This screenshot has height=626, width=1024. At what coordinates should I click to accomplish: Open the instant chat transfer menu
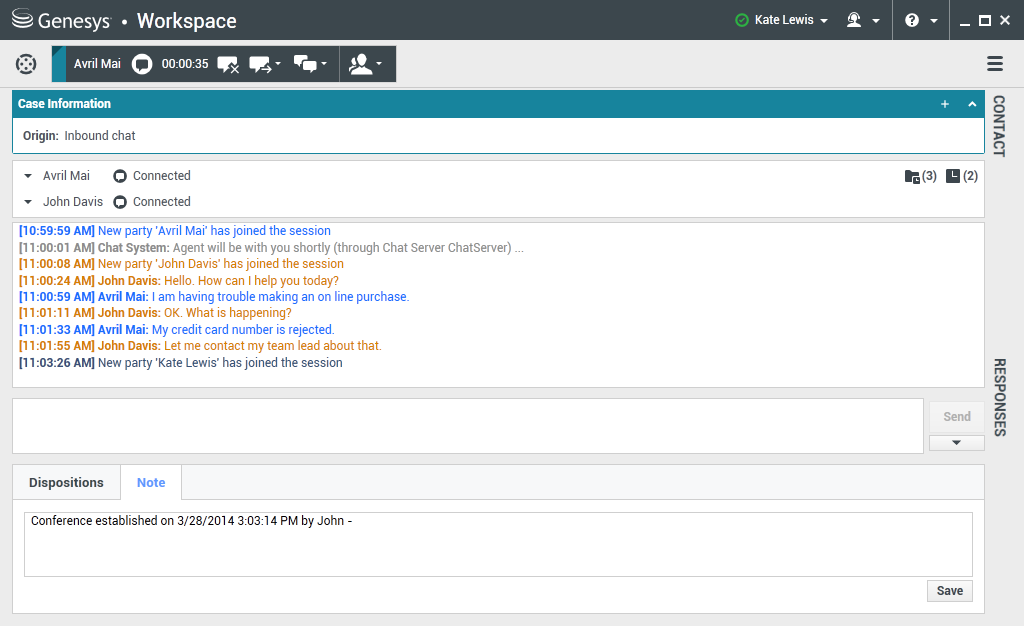coord(265,64)
